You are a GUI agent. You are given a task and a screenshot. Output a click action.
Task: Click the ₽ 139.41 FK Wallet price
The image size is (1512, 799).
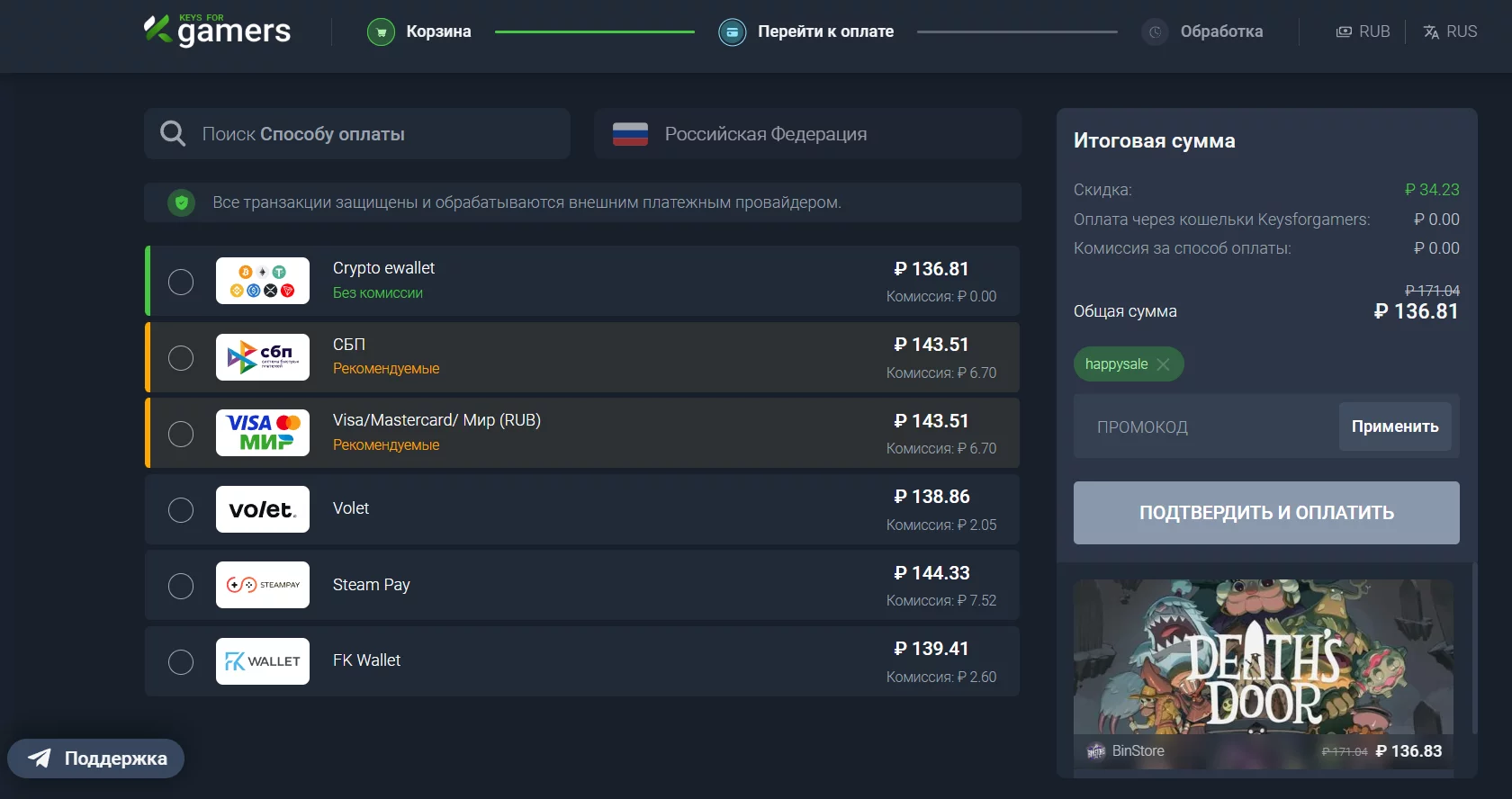tap(931, 649)
